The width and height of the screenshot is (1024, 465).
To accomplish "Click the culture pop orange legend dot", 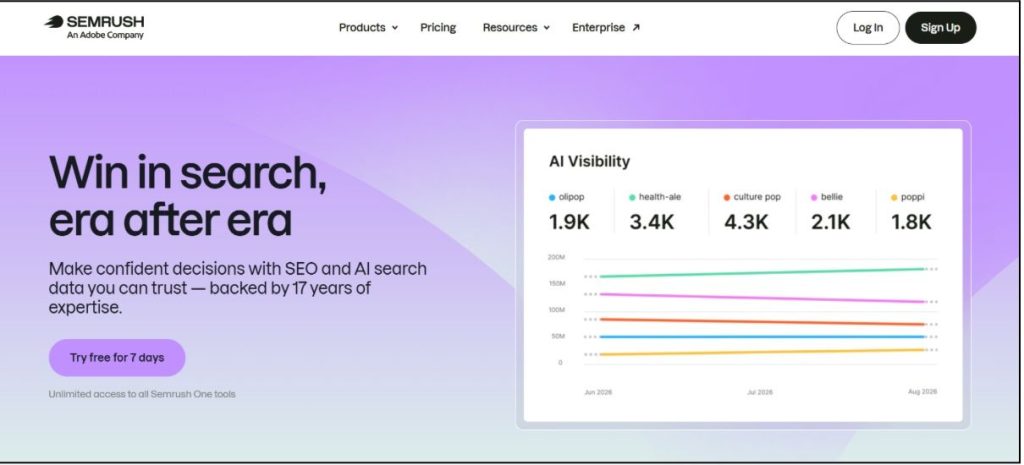I will pyautogui.click(x=726, y=197).
